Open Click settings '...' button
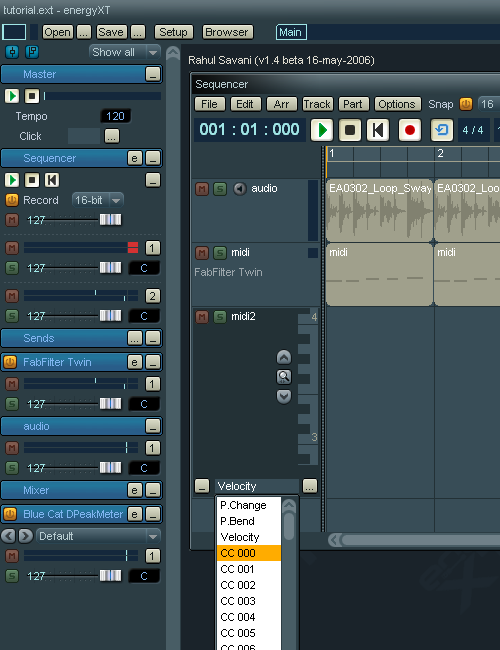500x650 pixels. [112, 136]
